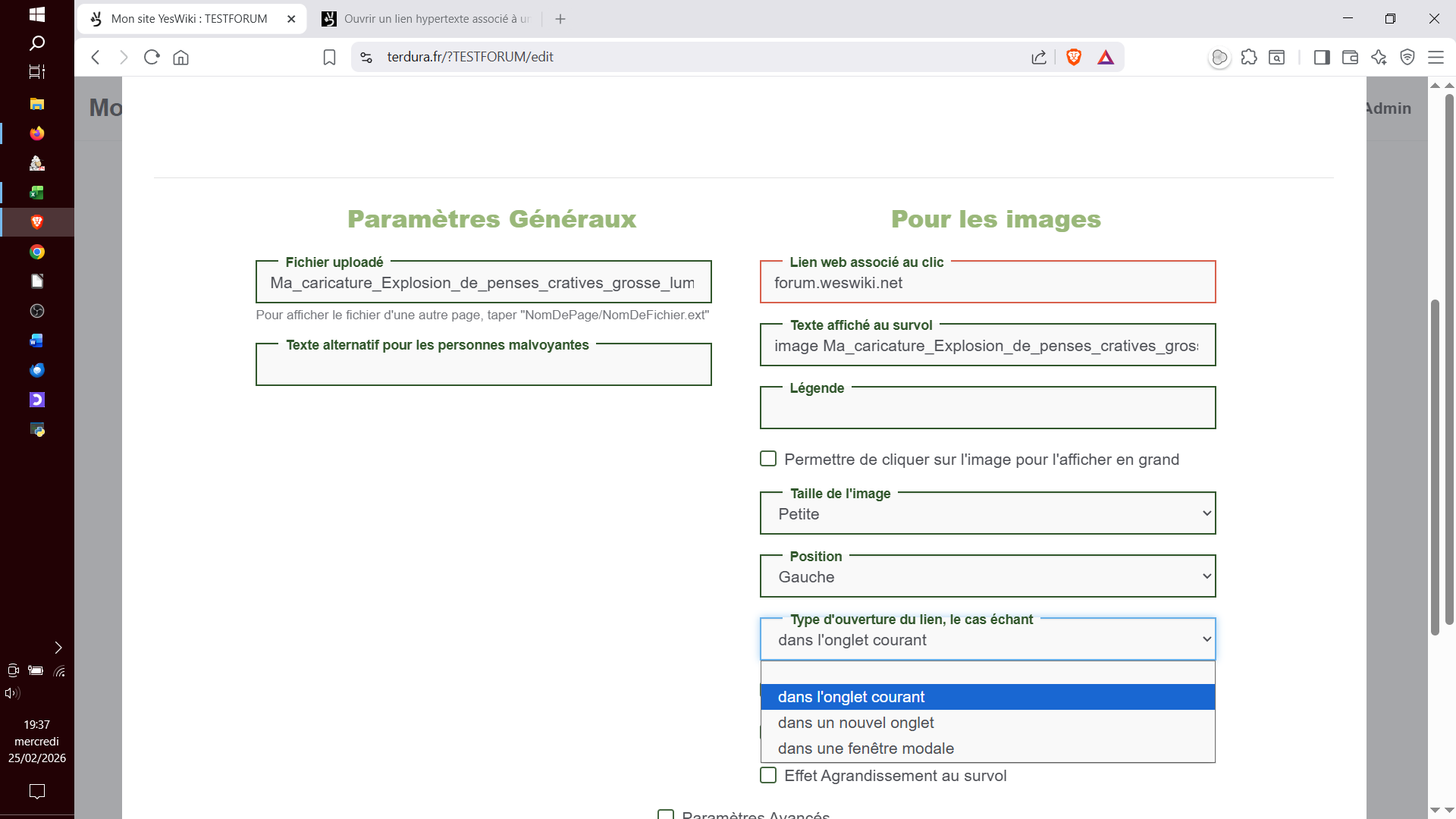The image size is (1456, 819).
Task: Open the Leo AI assistant icon
Action: [x=1379, y=57]
